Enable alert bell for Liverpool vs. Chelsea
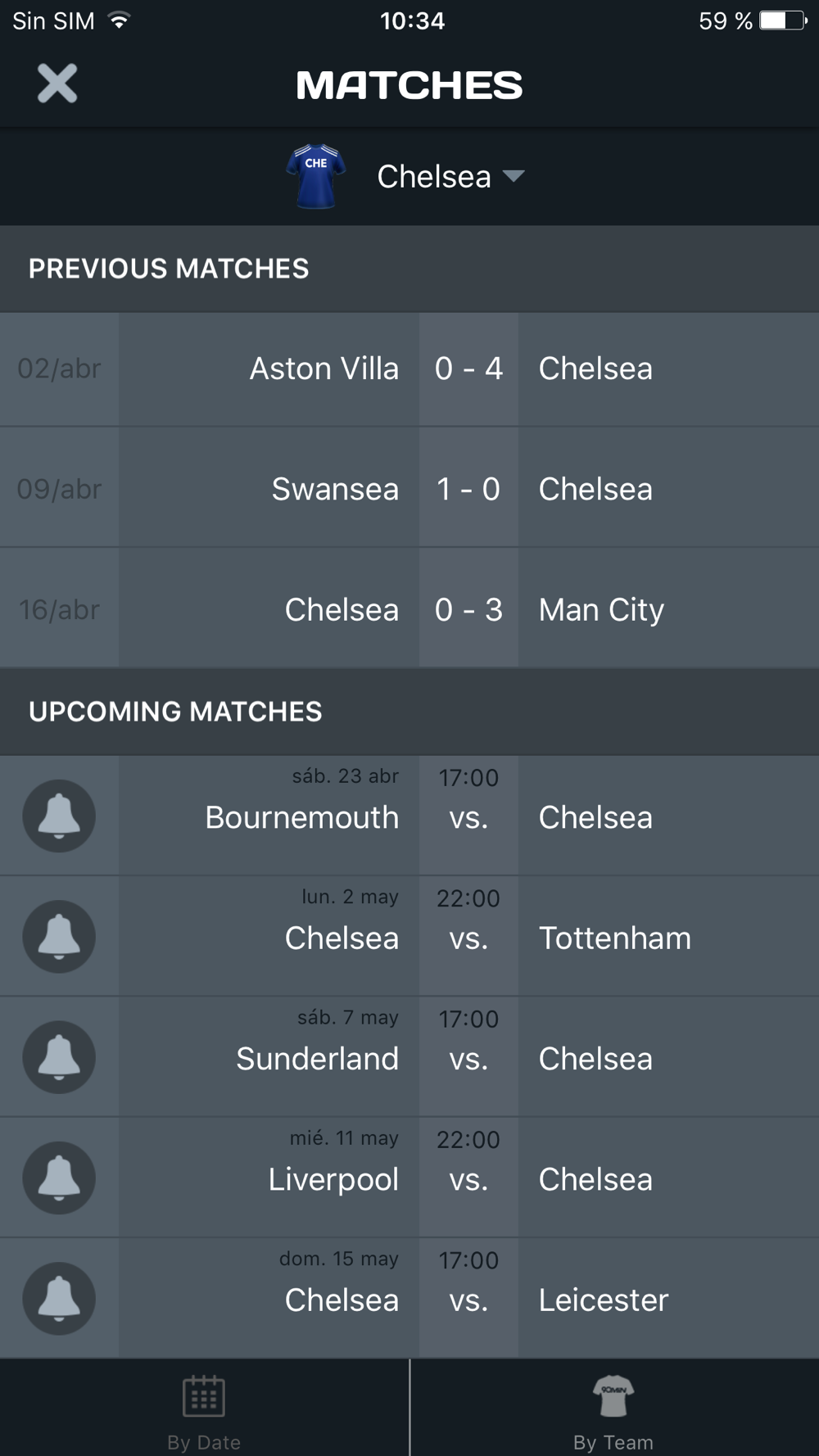Screen dimensions: 819x1456 click(59, 1178)
